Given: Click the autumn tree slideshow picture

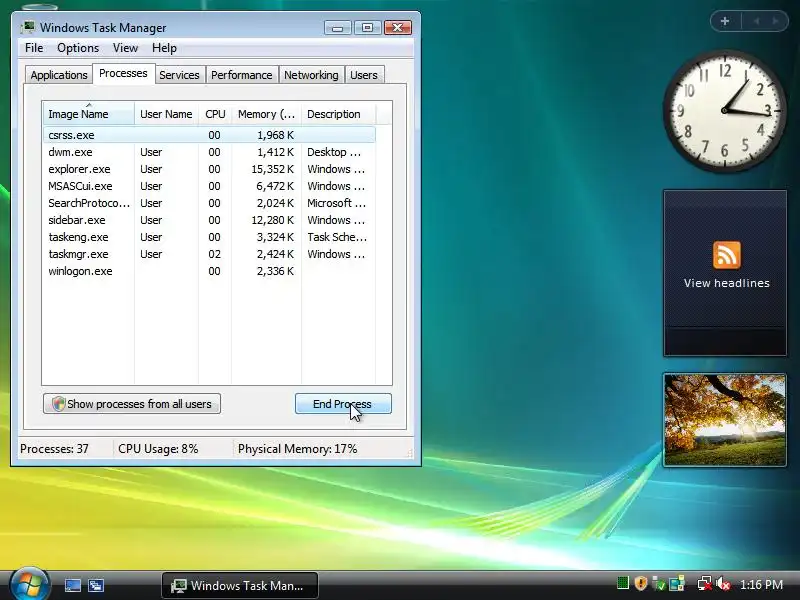Looking at the screenshot, I should coord(725,420).
